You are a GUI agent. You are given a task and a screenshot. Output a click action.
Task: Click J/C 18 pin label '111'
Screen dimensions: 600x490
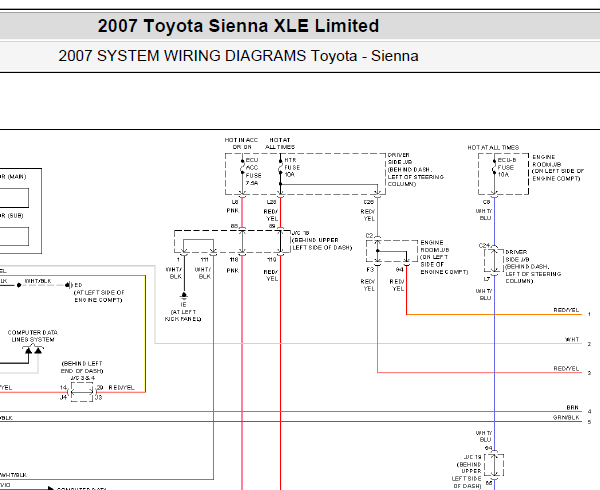point(204,260)
